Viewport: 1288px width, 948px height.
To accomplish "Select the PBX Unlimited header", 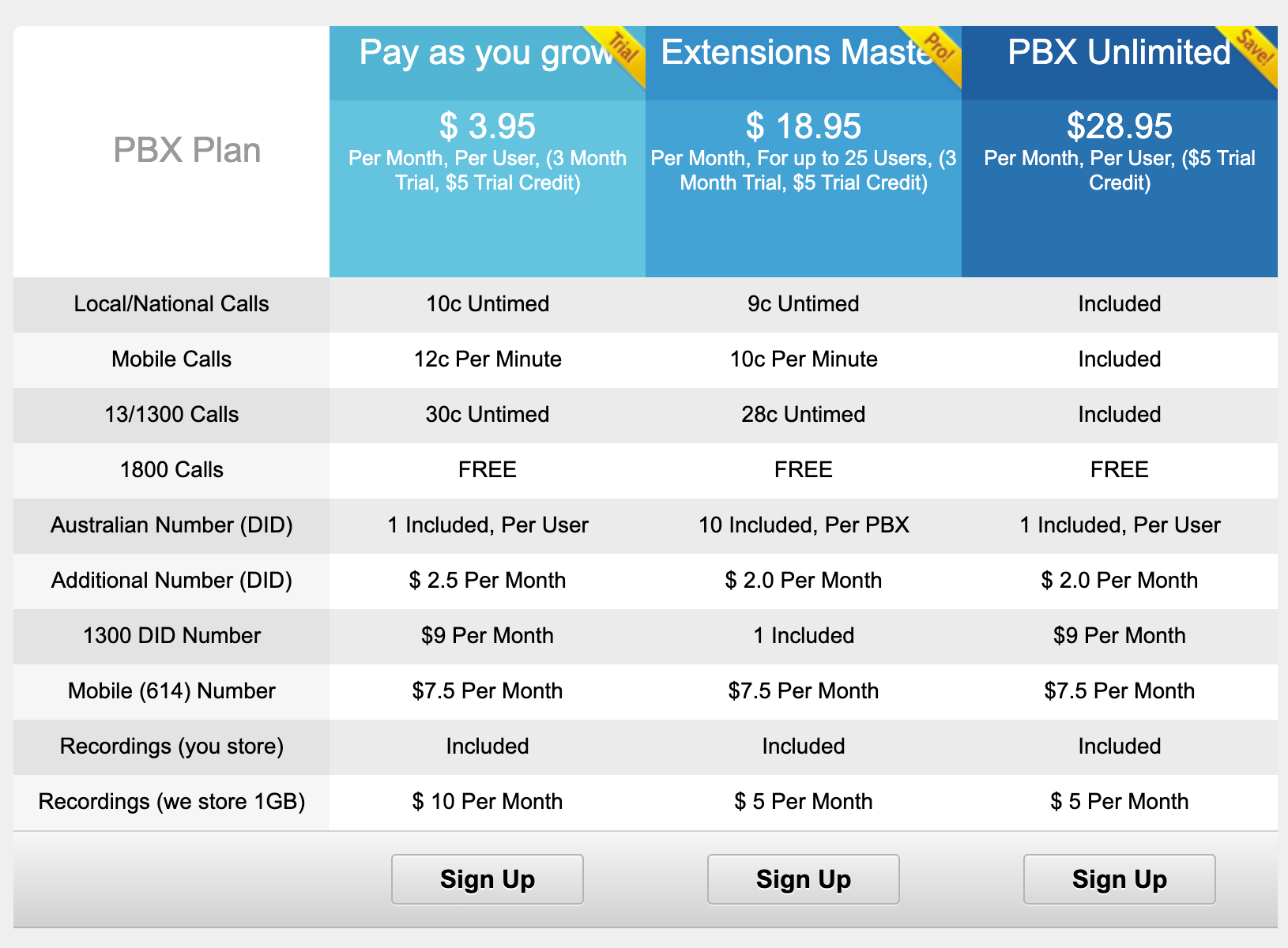I will (x=1119, y=53).
